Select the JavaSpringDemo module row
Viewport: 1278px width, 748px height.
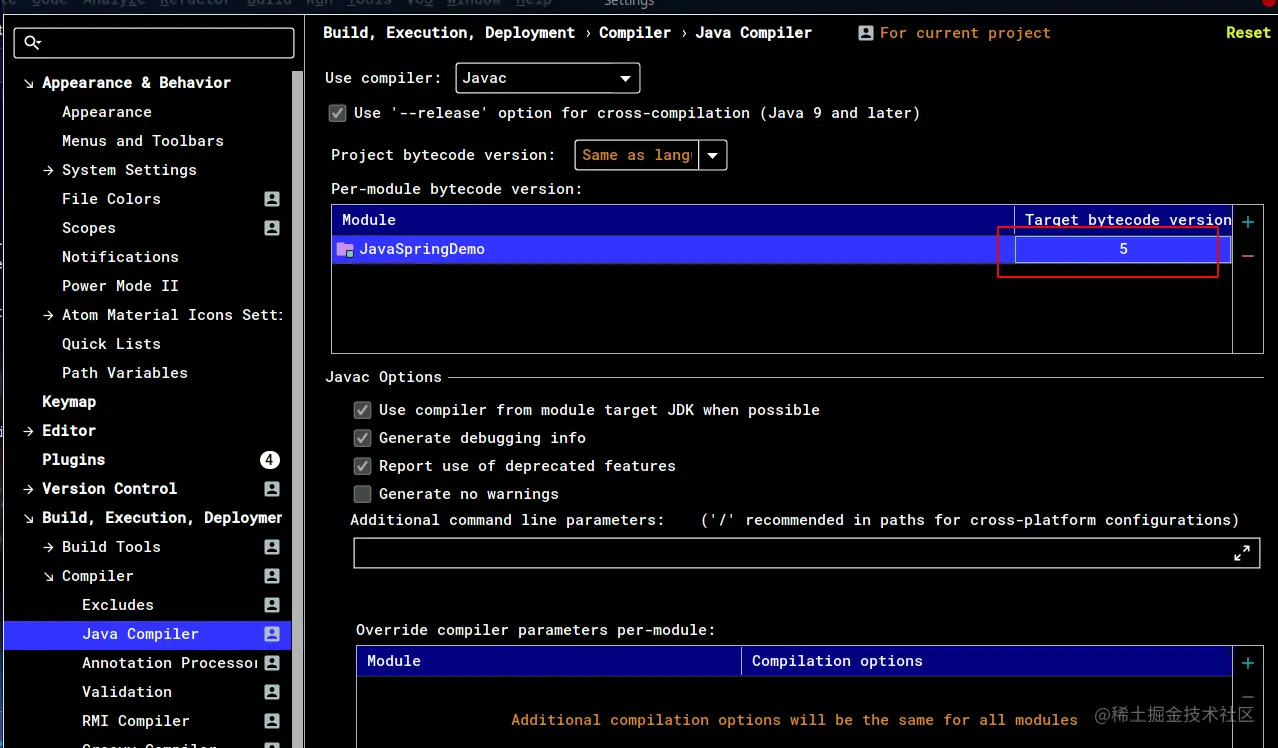point(782,249)
